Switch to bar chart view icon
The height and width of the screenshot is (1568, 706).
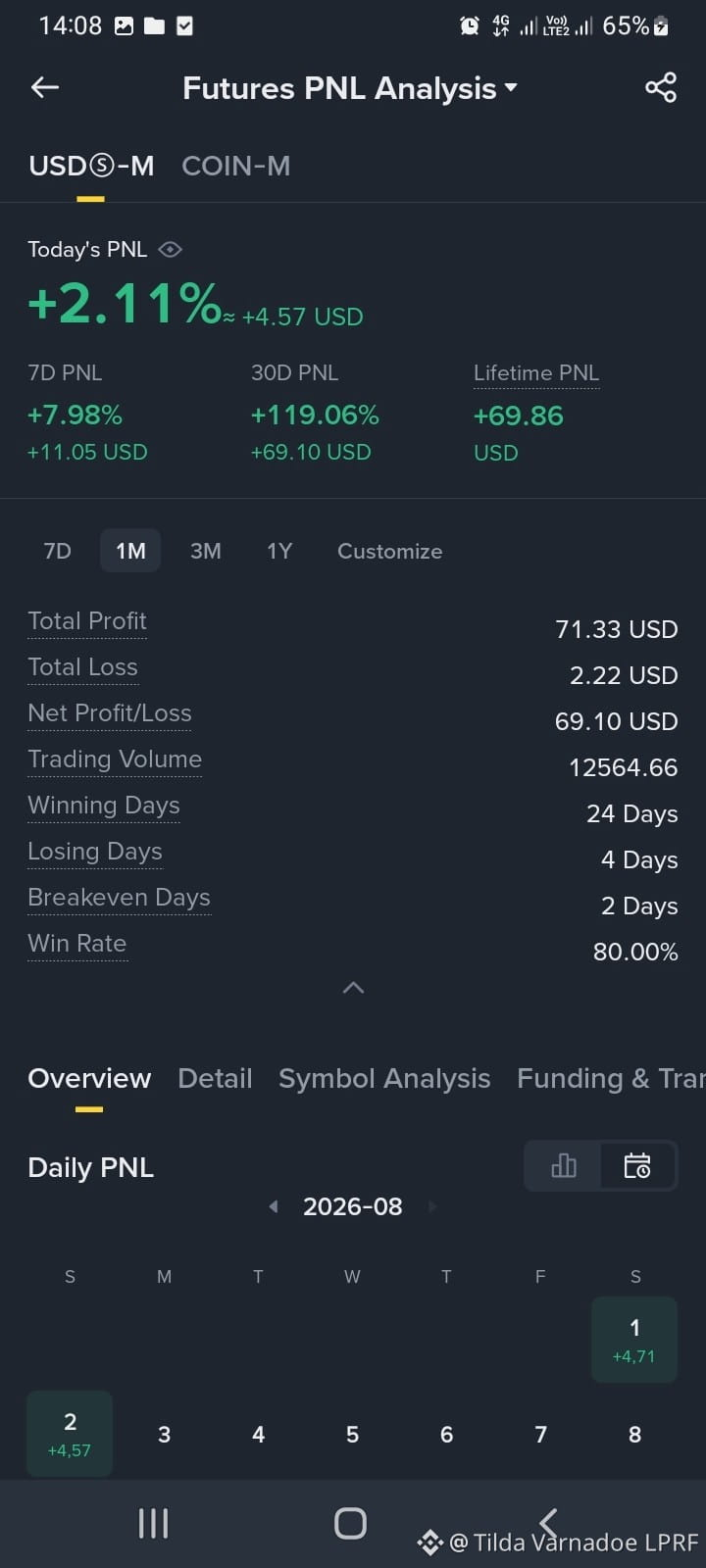click(x=564, y=1165)
